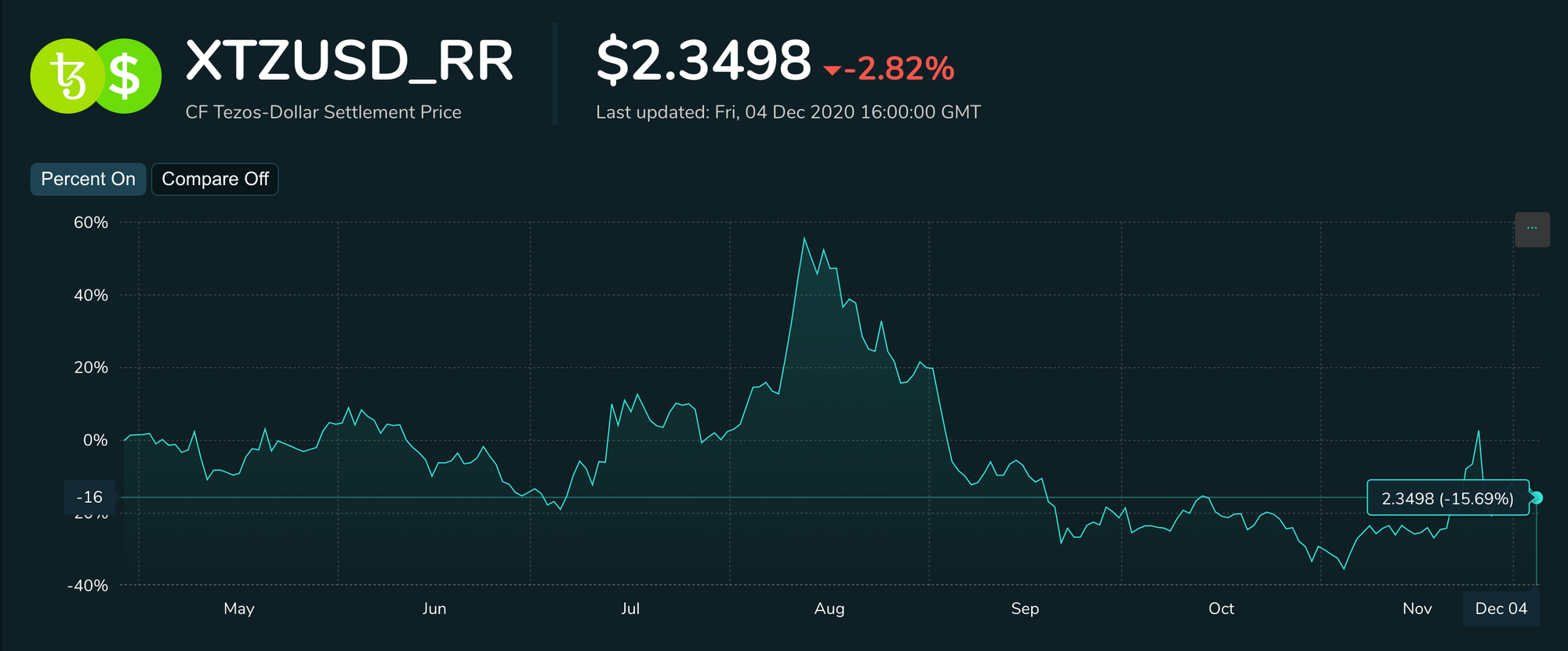Click the -40% y-axis label
Viewport: 1568px width, 651px height.
(x=88, y=586)
